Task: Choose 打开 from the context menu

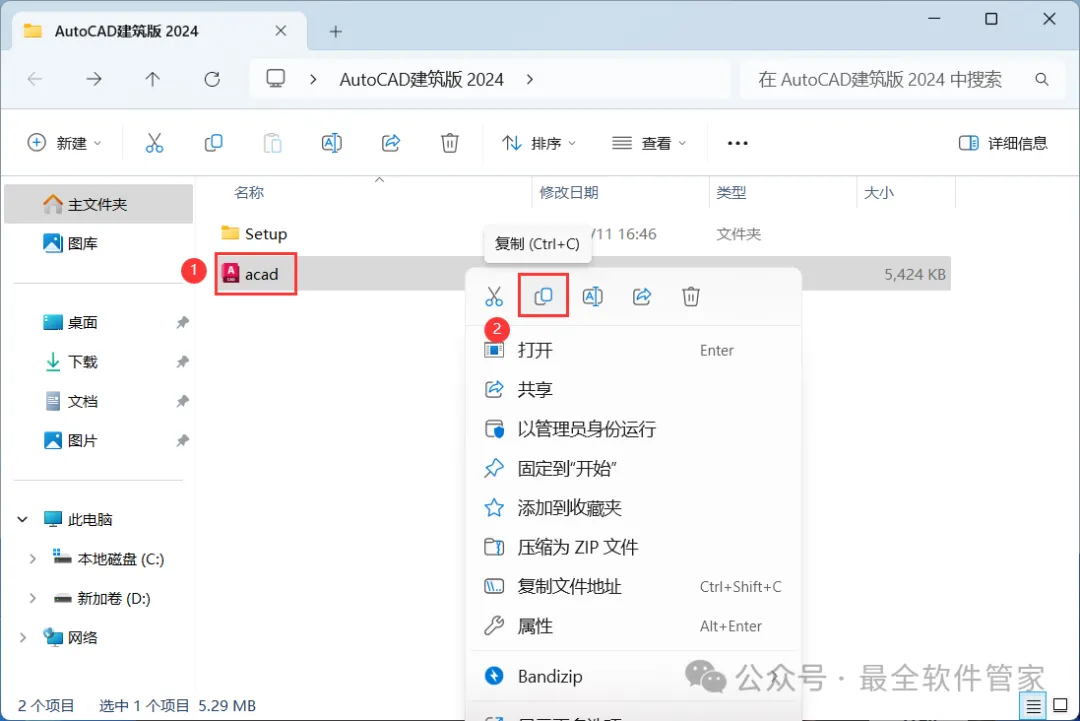Action: coord(634,351)
